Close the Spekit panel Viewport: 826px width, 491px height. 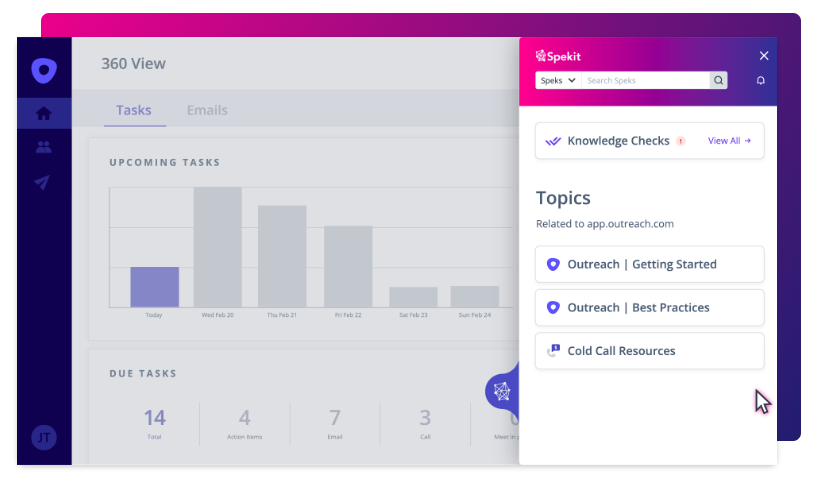coord(764,56)
